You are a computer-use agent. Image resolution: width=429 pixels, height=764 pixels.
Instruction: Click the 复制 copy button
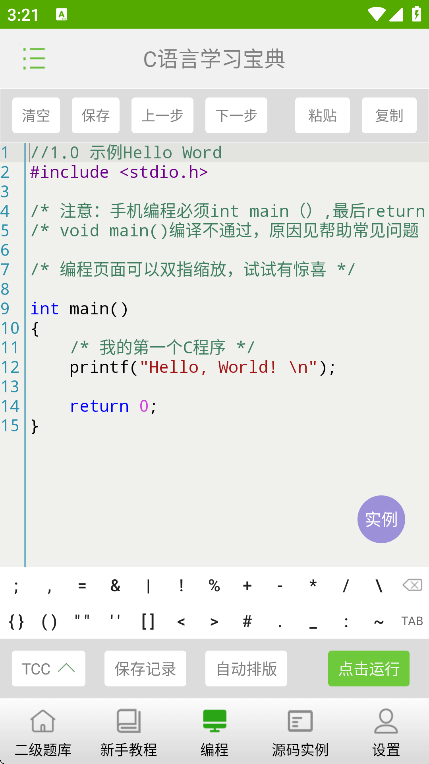point(389,115)
